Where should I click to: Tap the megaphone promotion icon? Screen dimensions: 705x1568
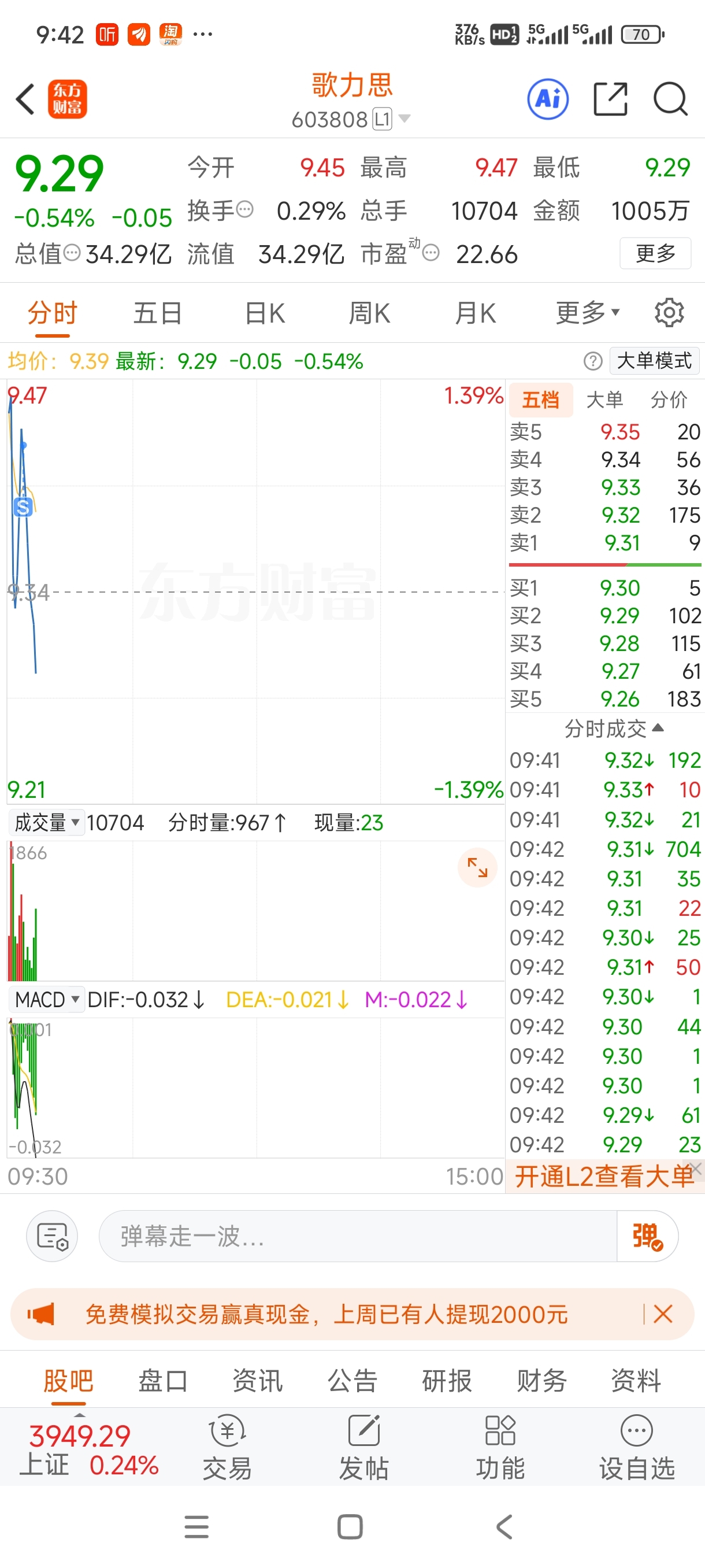click(x=41, y=1314)
